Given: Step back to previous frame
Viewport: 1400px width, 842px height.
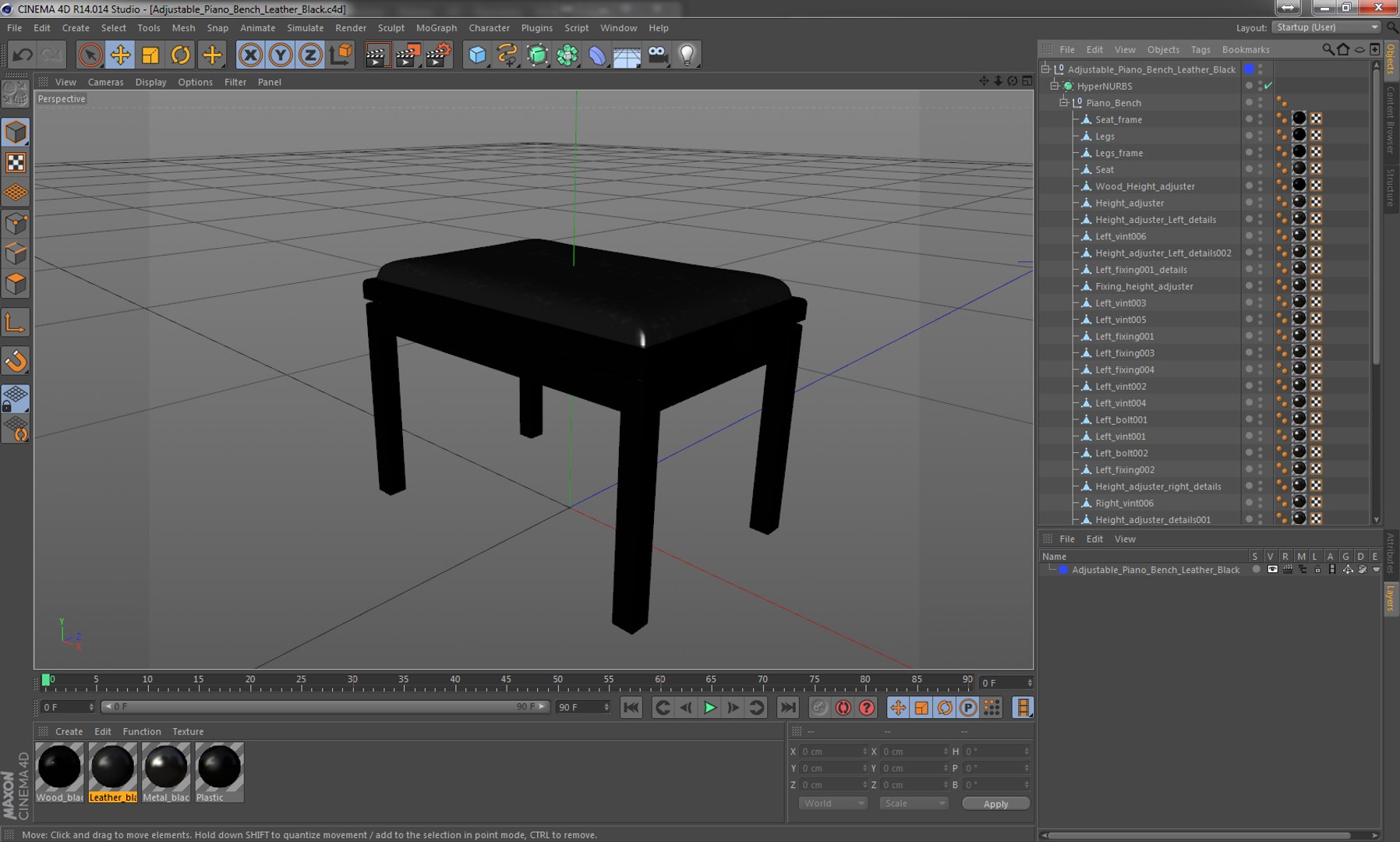Looking at the screenshot, I should 686,707.
